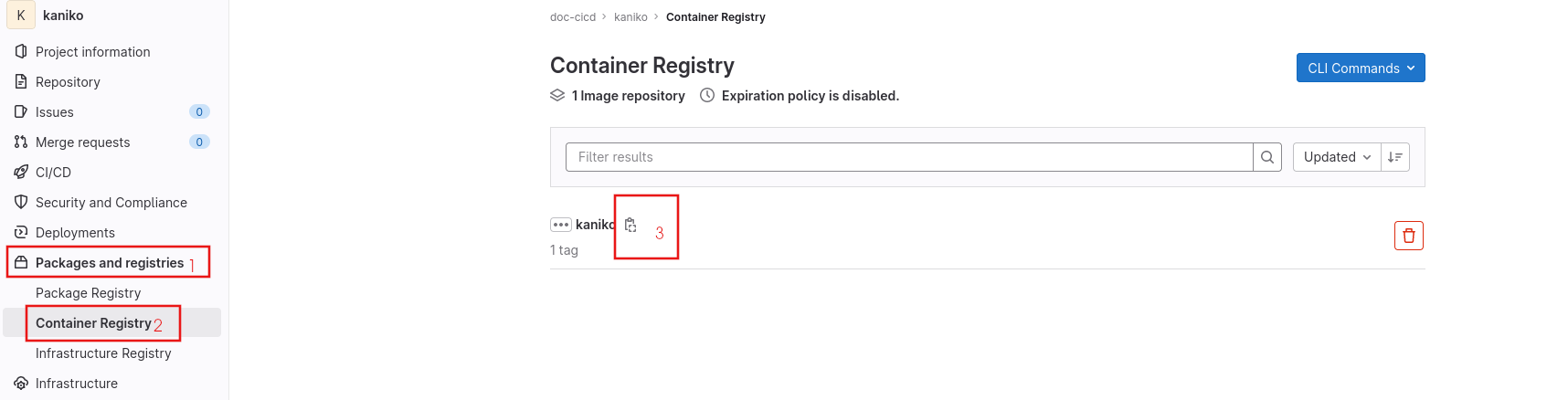Click the Issues sidebar icon
1568x400 pixels.
pos(21,111)
